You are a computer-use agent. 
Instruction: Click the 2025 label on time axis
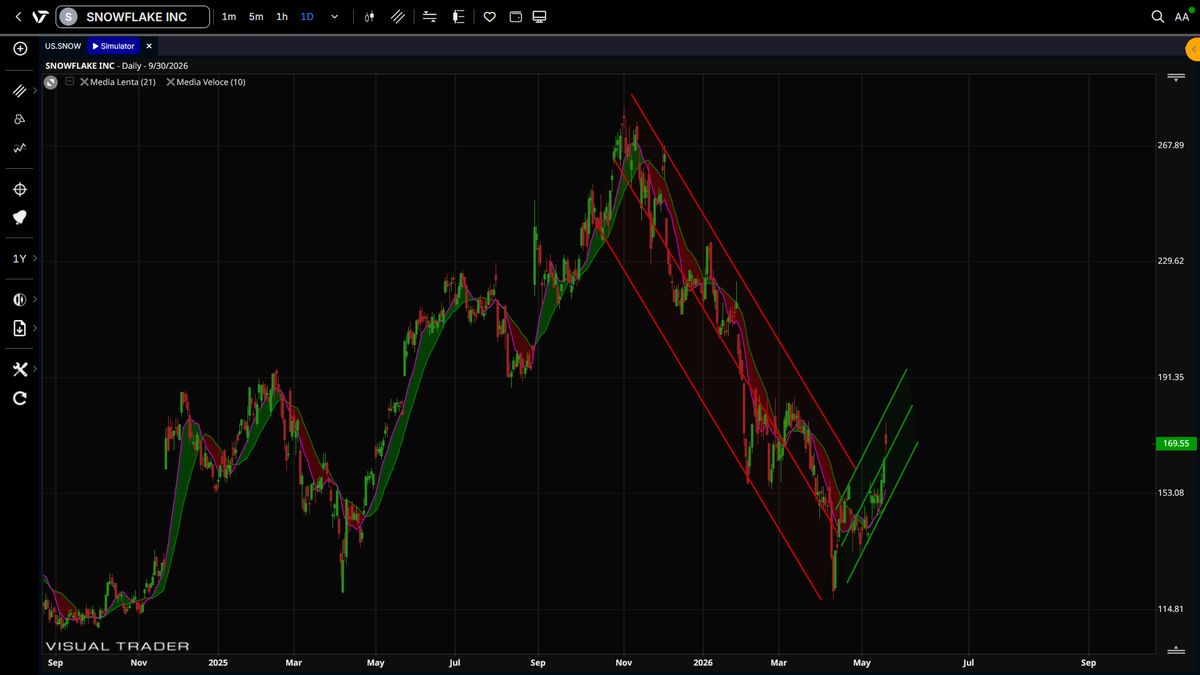pos(218,662)
